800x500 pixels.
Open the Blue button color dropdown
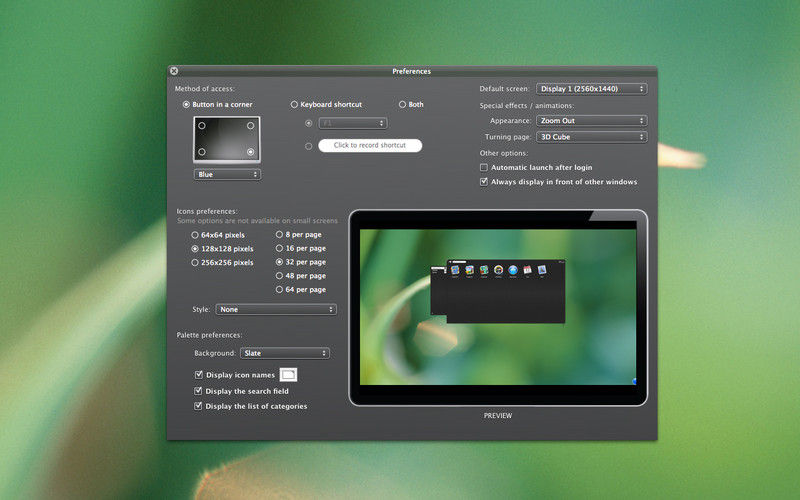[227, 174]
